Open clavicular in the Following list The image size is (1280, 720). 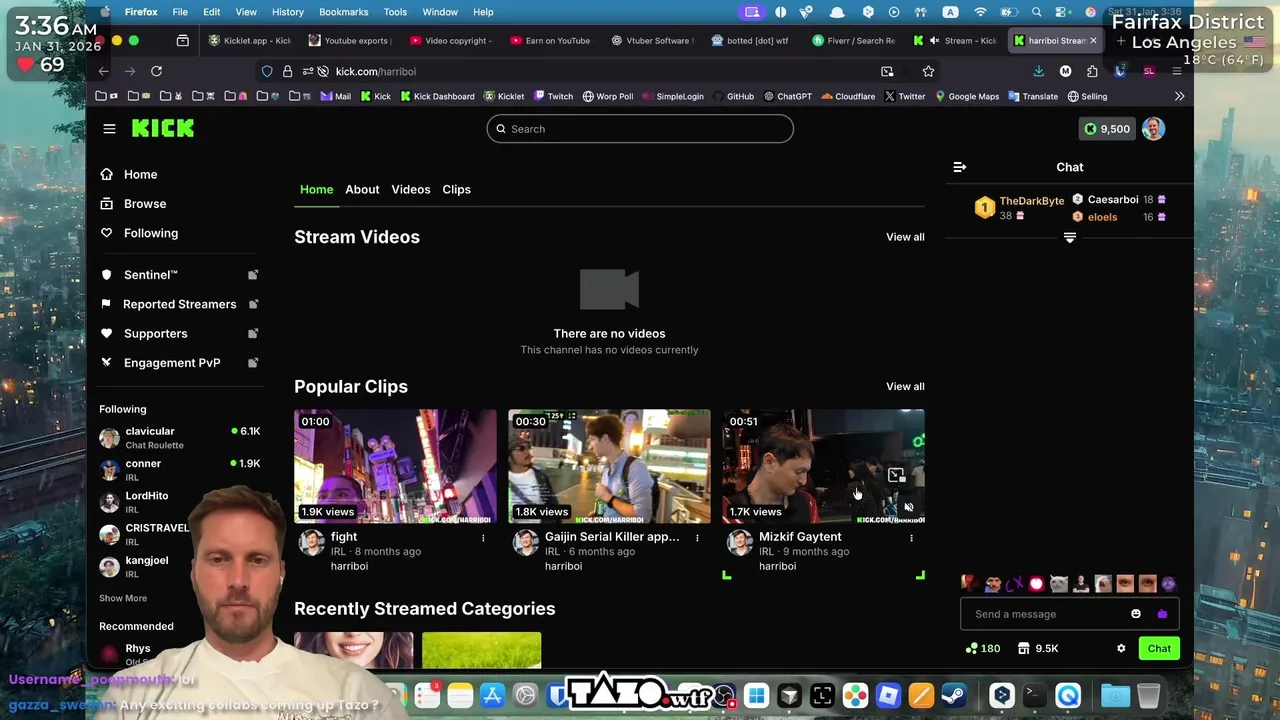pyautogui.click(x=180, y=437)
